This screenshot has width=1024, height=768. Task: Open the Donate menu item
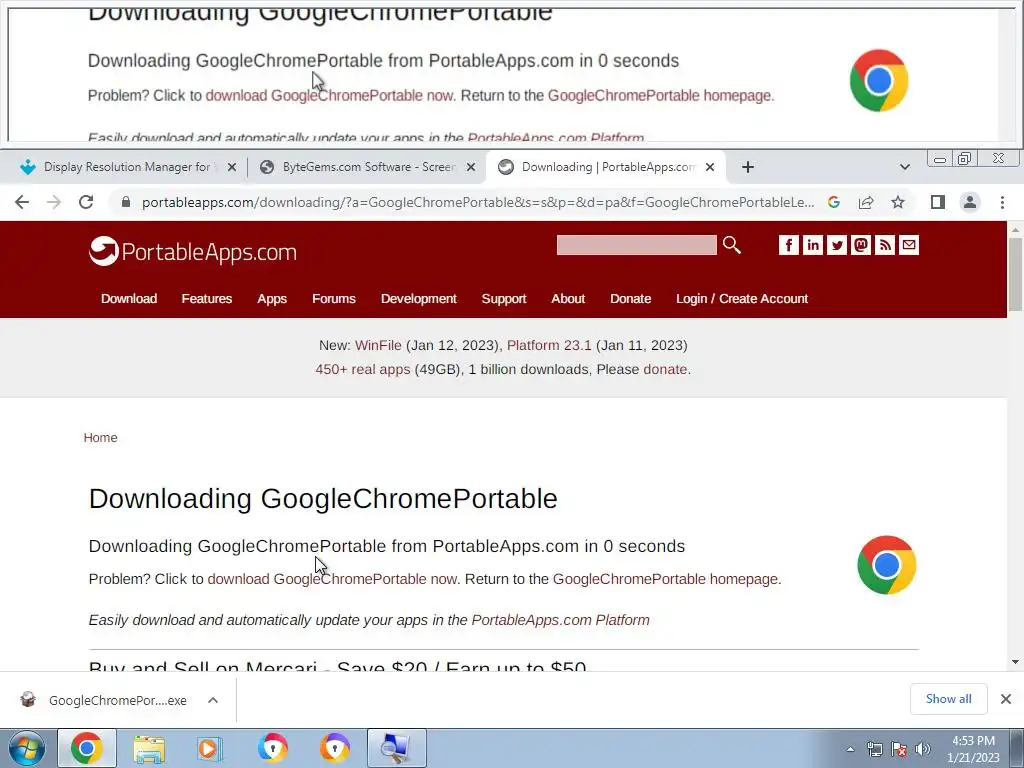(x=630, y=298)
